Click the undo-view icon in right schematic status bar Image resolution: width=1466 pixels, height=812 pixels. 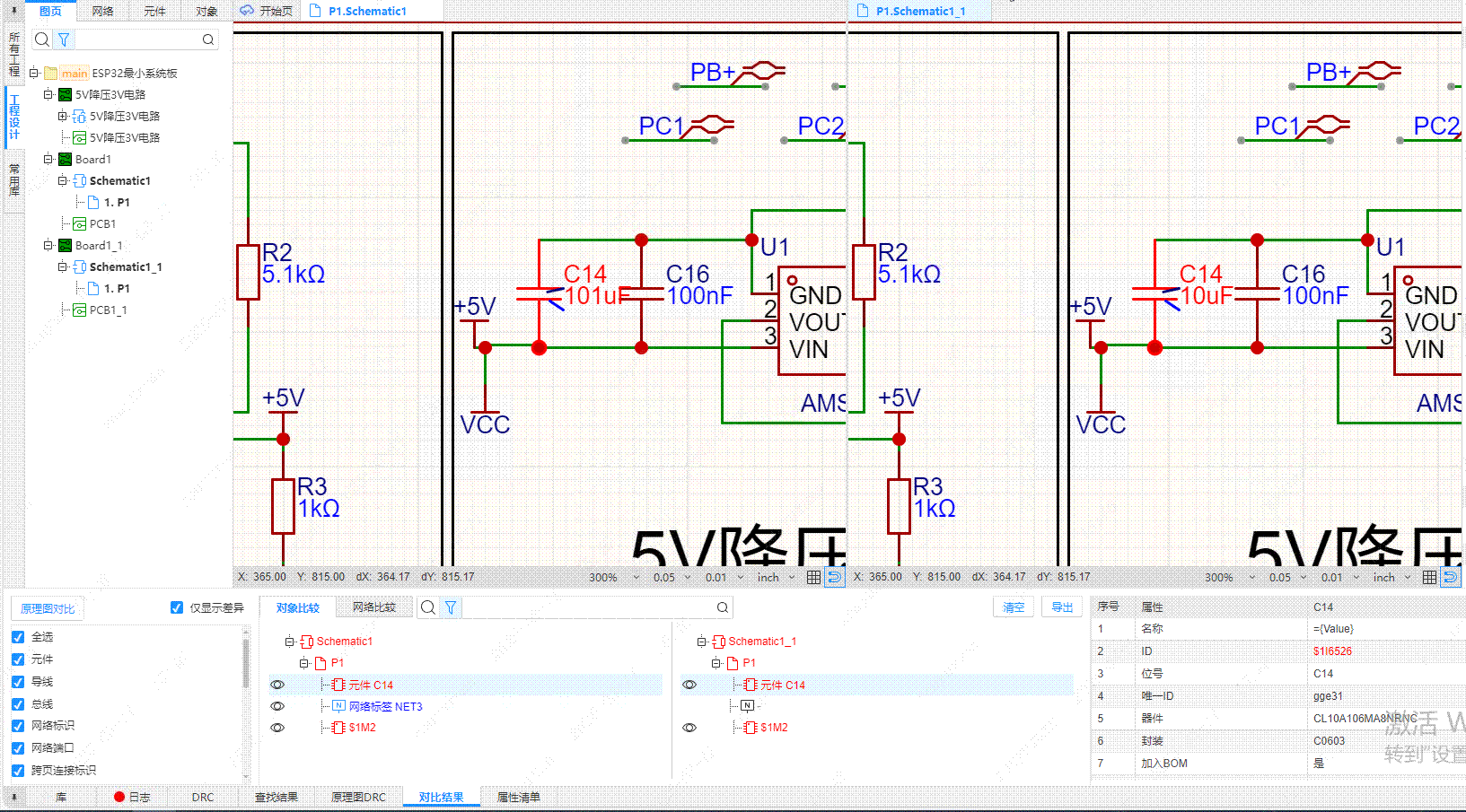1450,577
